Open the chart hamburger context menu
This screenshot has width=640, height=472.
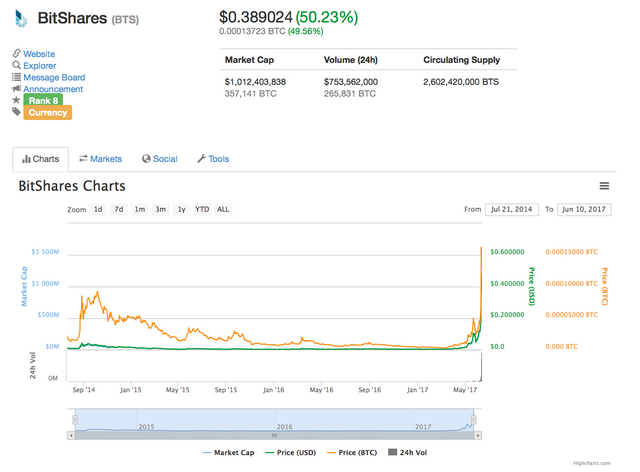(x=604, y=186)
